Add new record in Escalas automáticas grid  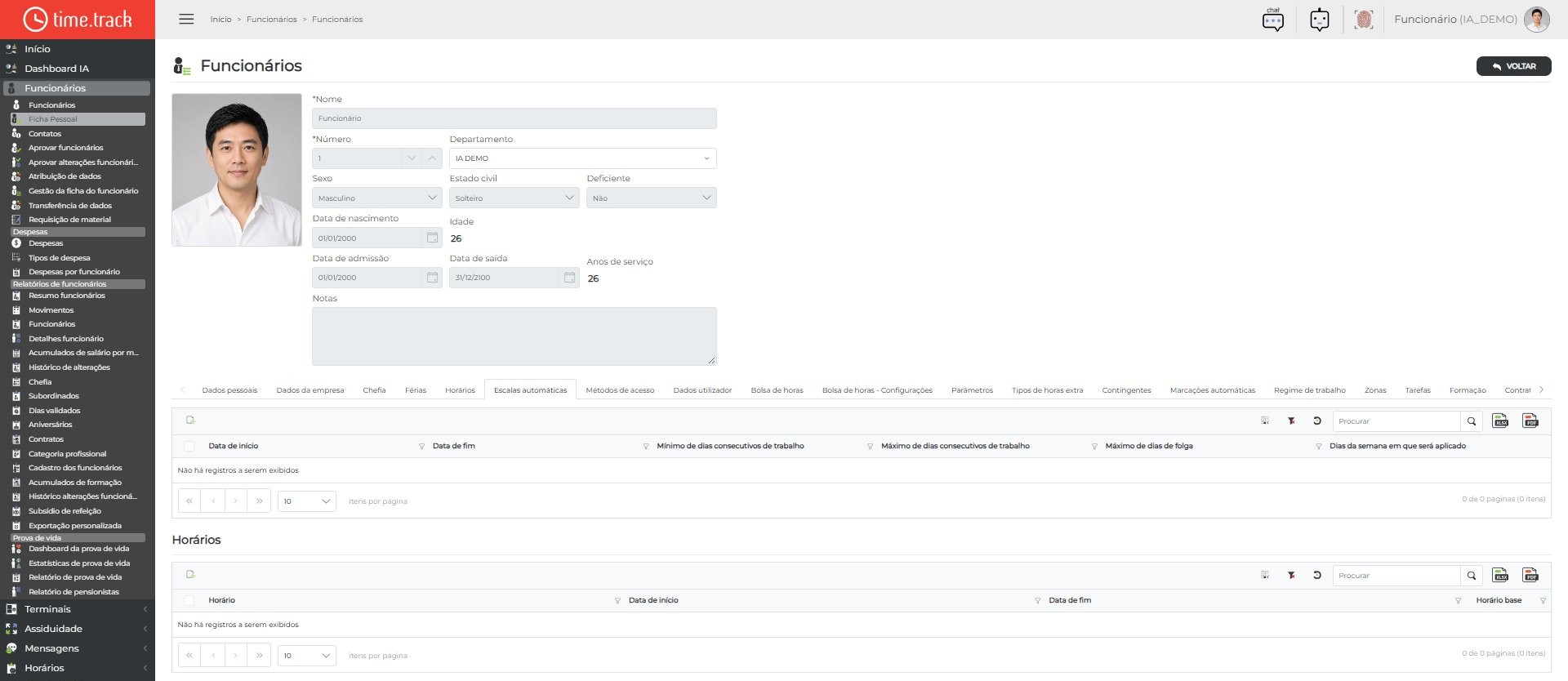click(x=190, y=420)
